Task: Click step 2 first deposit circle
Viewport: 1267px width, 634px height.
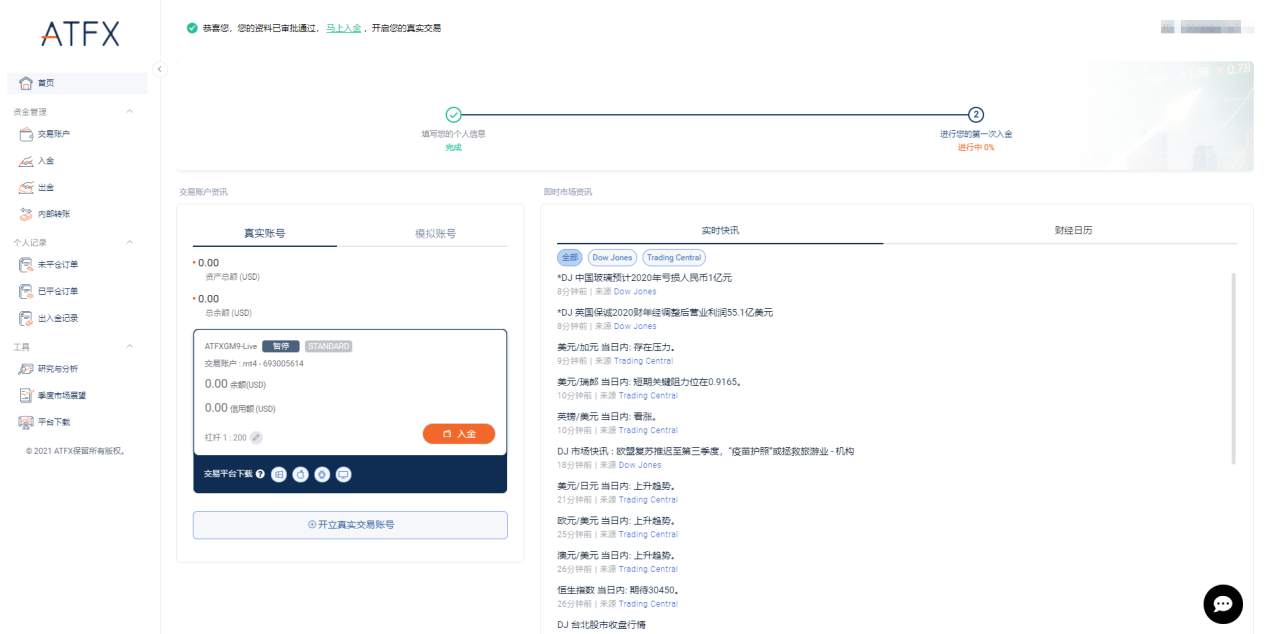Action: click(976, 115)
